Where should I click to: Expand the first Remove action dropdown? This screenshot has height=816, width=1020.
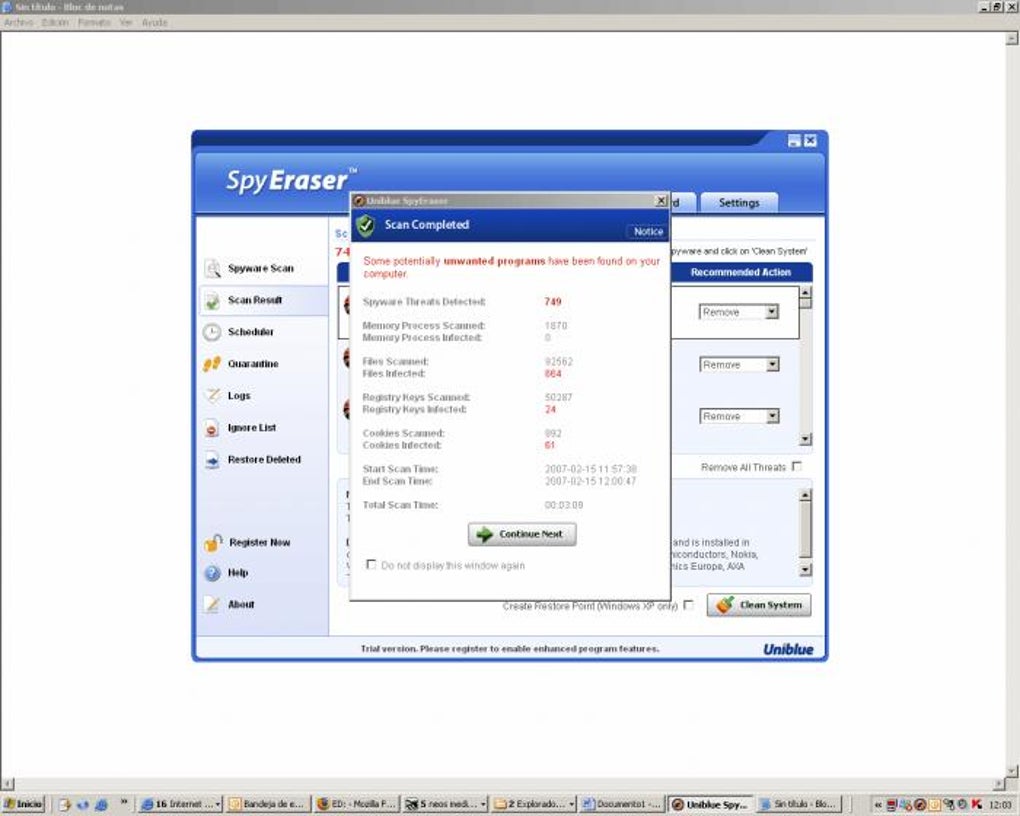coord(772,312)
